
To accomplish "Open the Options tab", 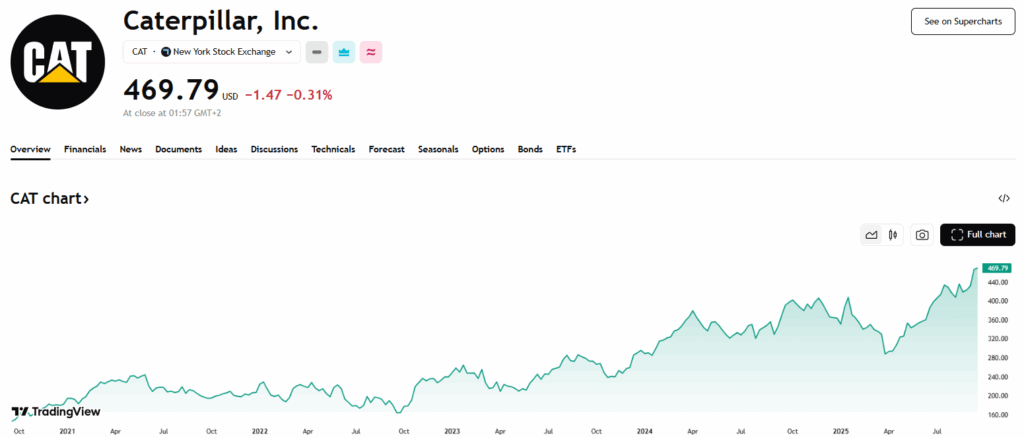I will pyautogui.click(x=488, y=149).
